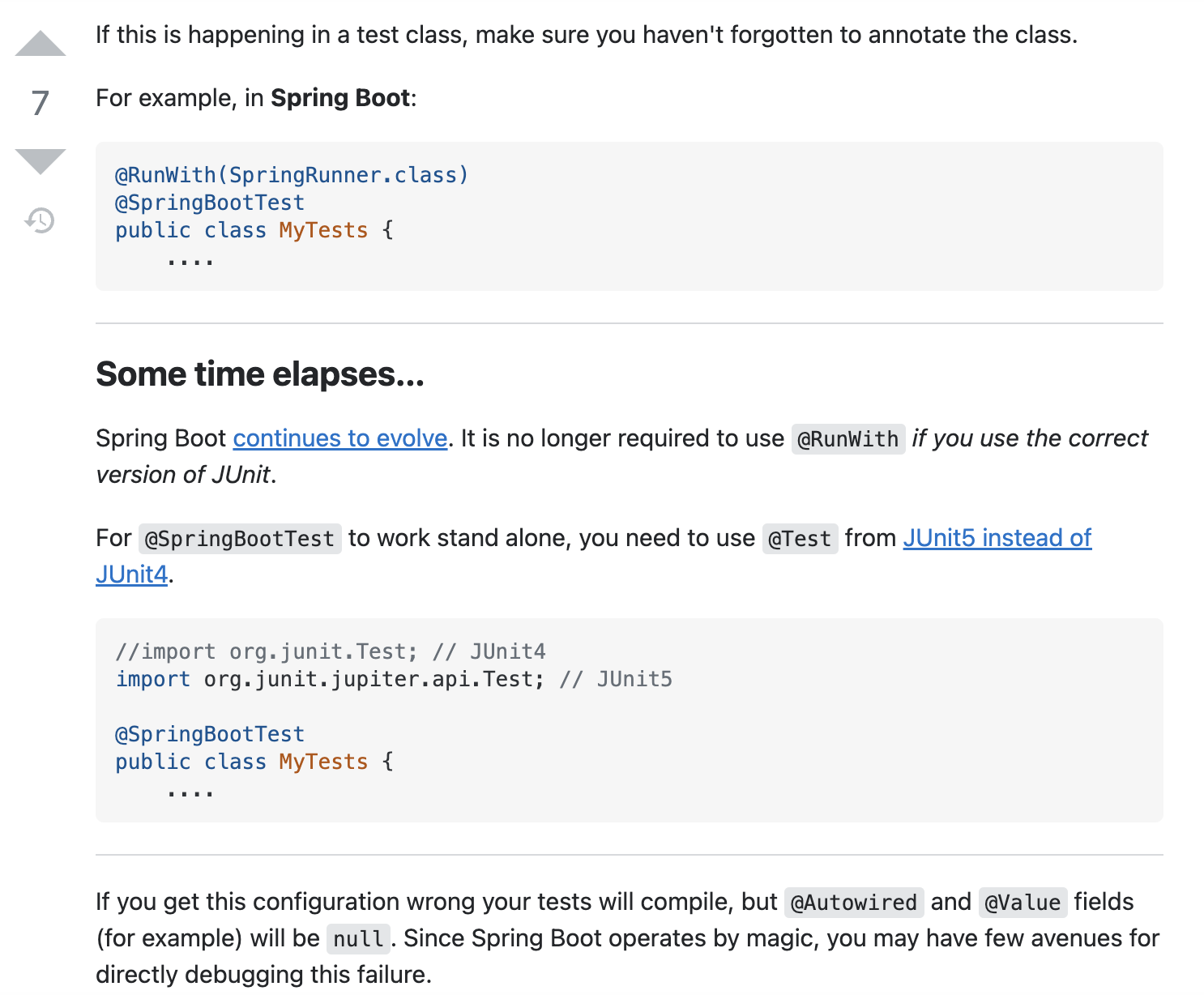Screen dimensions: 1204x995
Task: Click the inline @Autowired code tag
Action: tap(854, 903)
